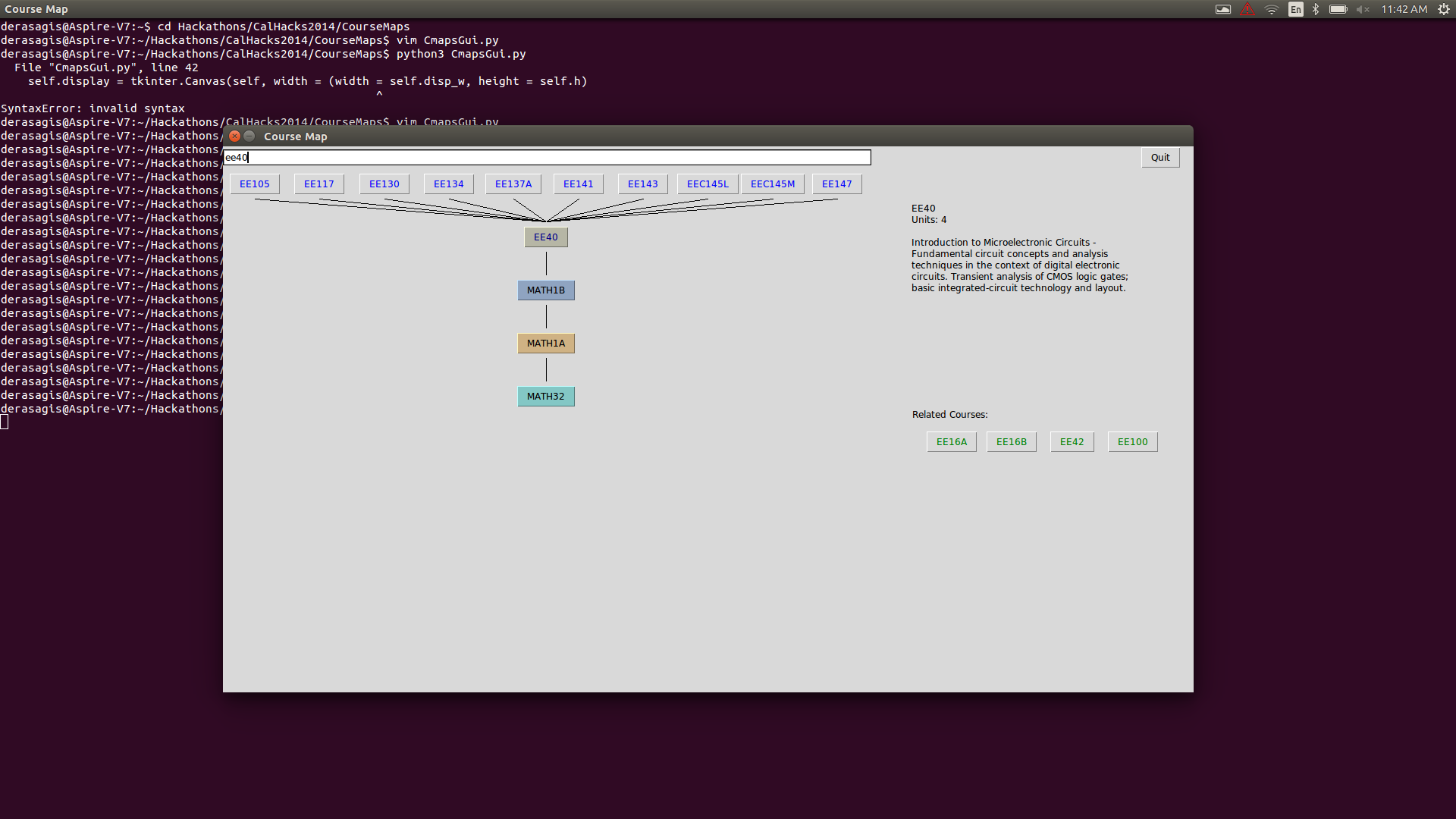Click the muted volume icon

tap(1363, 9)
